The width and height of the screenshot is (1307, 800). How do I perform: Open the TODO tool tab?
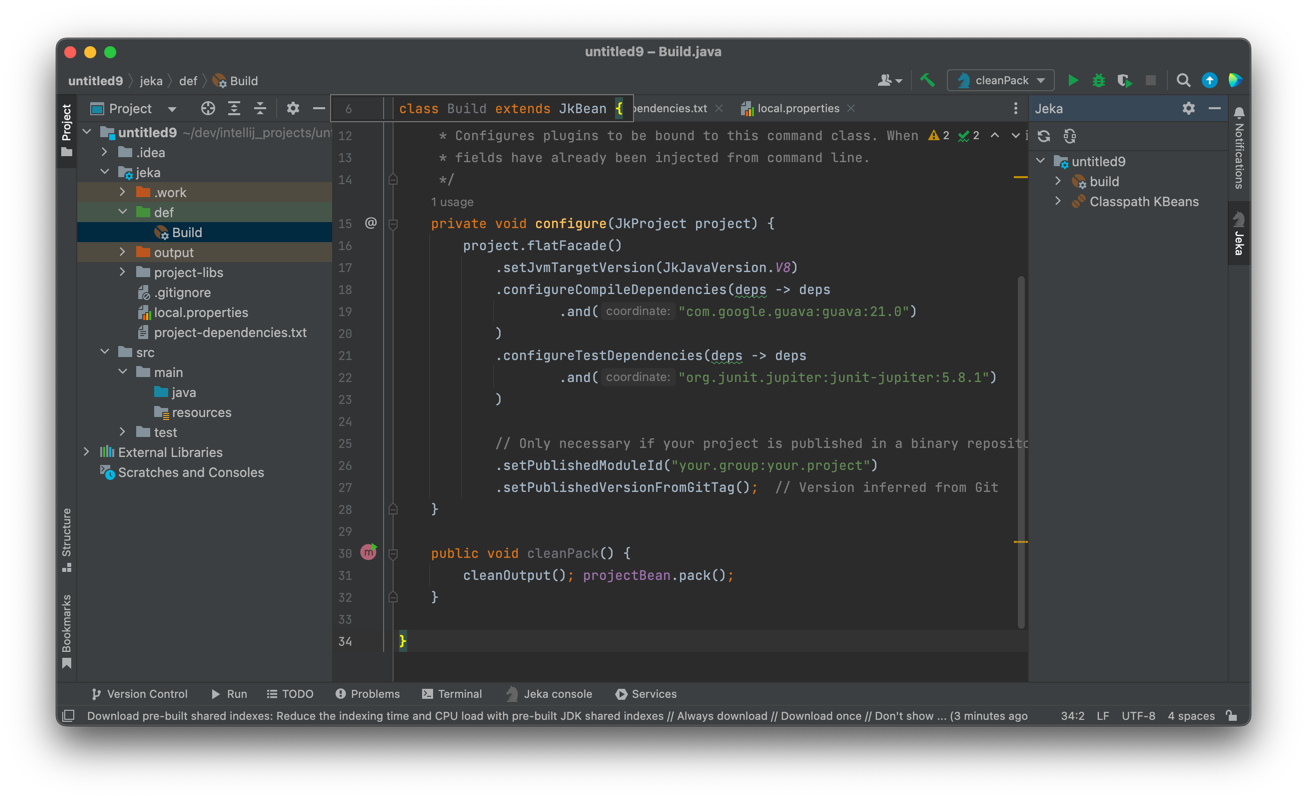click(290, 694)
